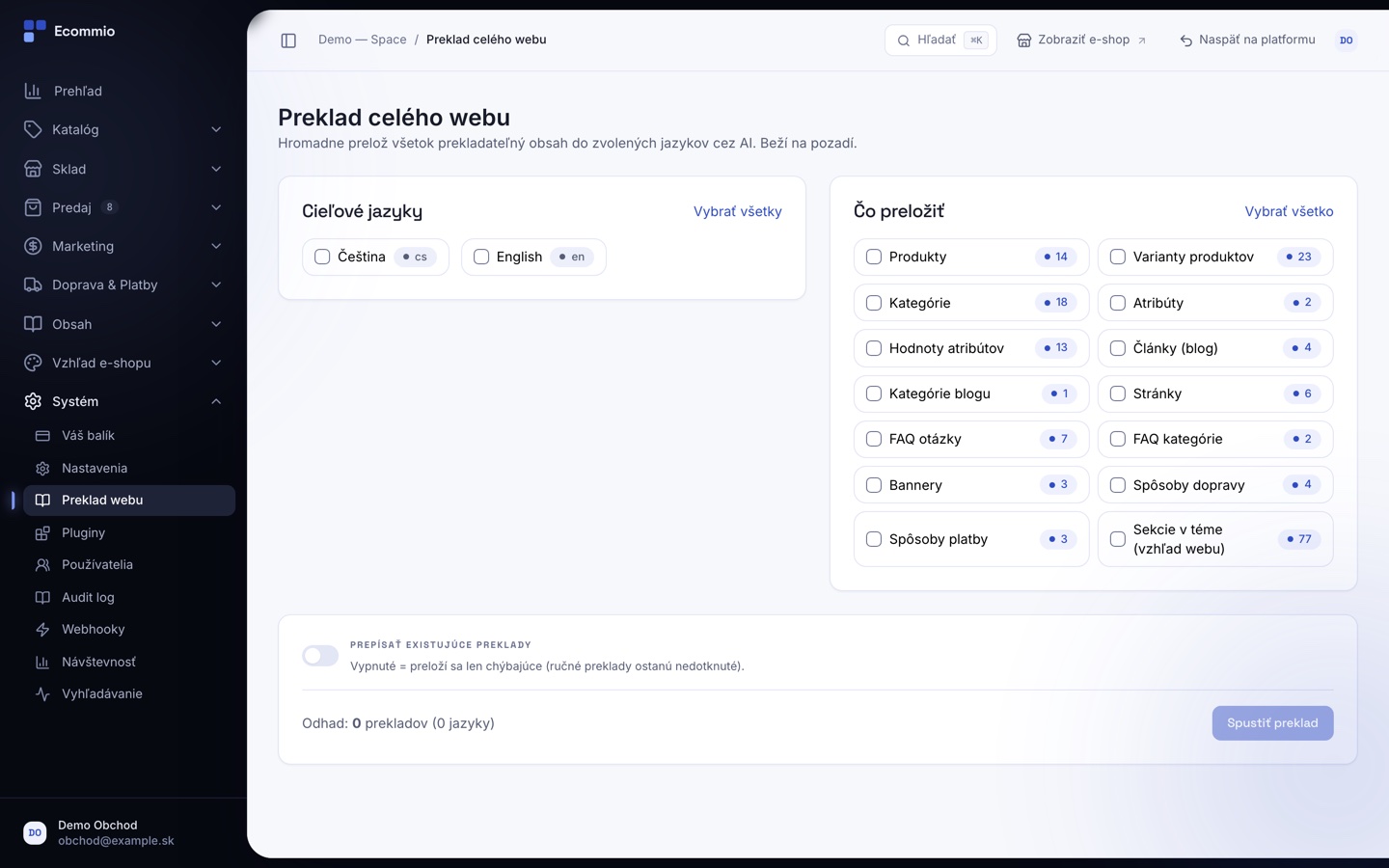Viewport: 1389px width, 868px height.
Task: Expand the Obsah menu chevron
Action: pos(216,324)
